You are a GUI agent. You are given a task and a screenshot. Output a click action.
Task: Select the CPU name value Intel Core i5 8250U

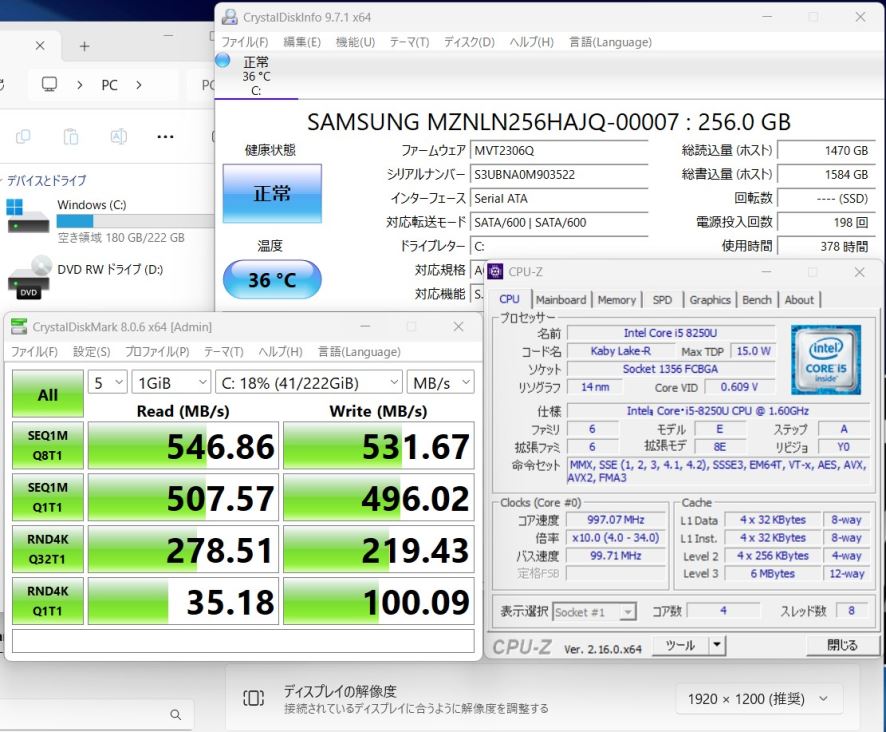671,333
